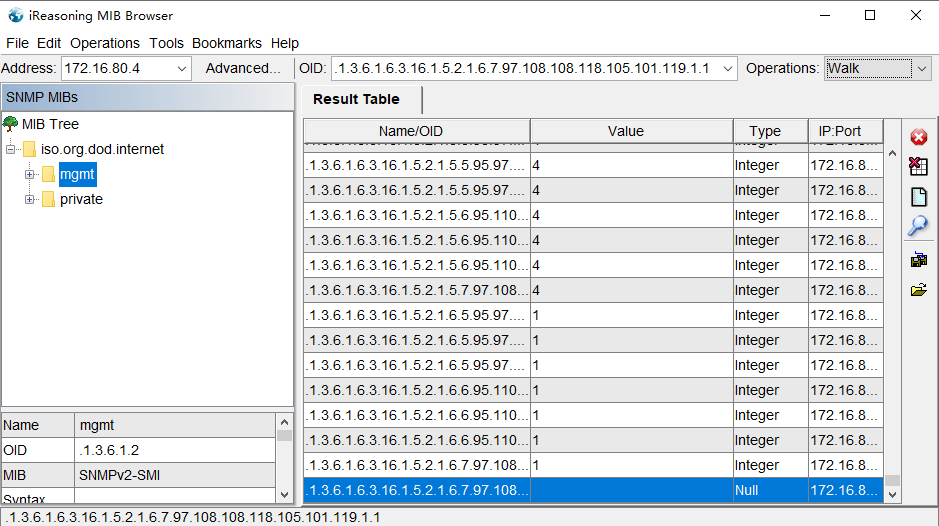This screenshot has width=939, height=526.
Task: Click the folder icon beside iso.org.dod.internet
Action: click(x=29, y=149)
